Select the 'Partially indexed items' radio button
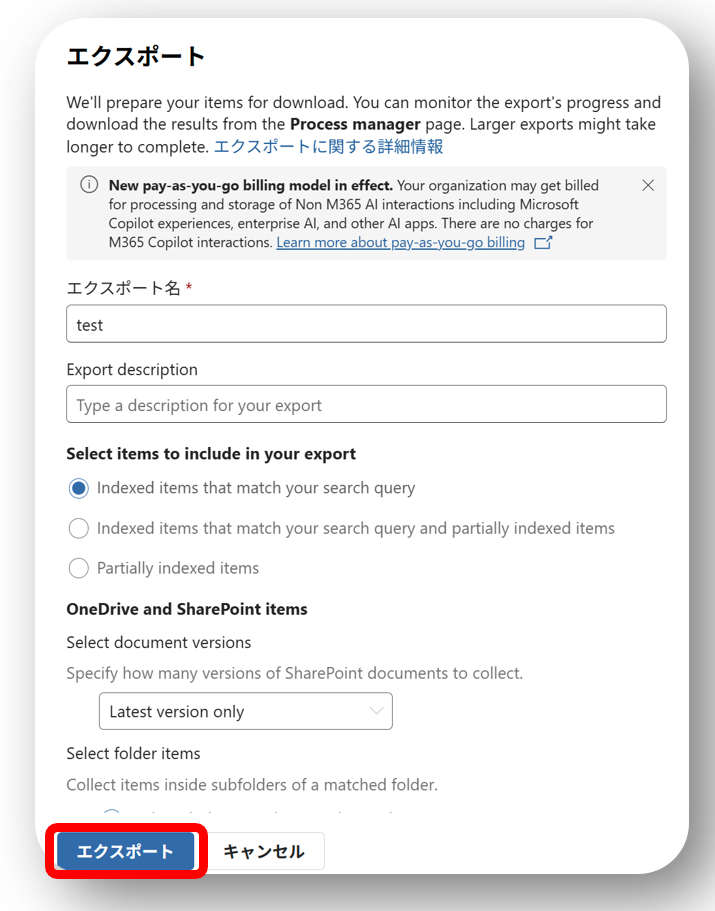The width and height of the screenshot is (715, 911). (x=79, y=568)
